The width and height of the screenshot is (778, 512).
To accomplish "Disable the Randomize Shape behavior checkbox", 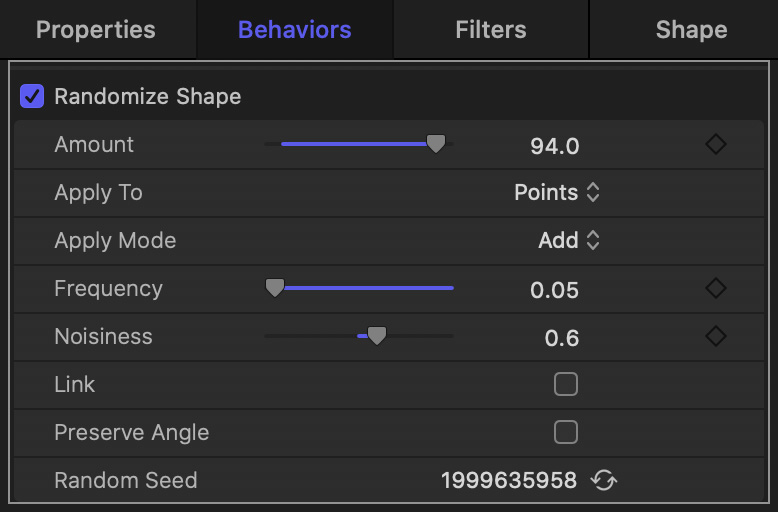I will pos(32,96).
